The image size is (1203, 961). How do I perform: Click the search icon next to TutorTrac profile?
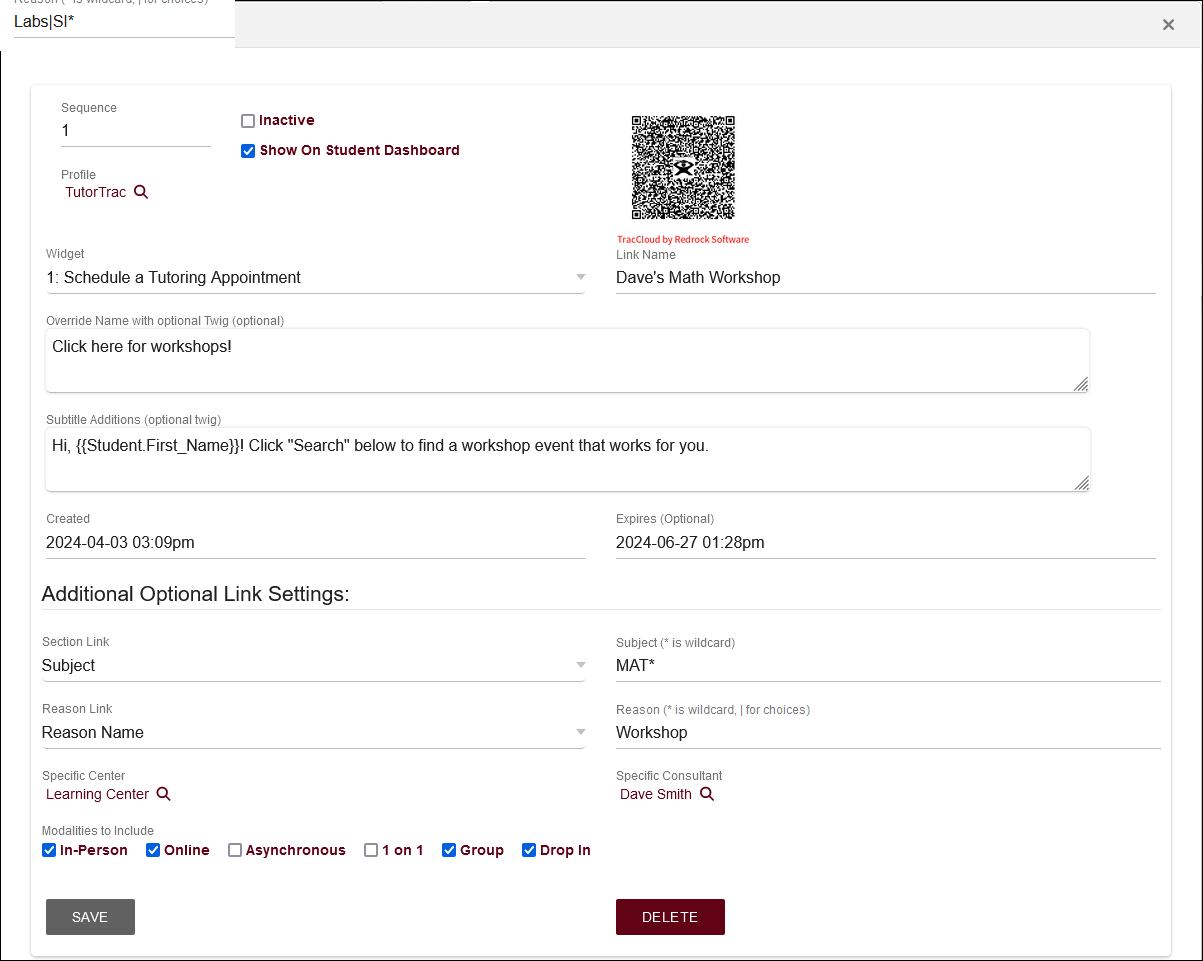pyautogui.click(x=141, y=192)
